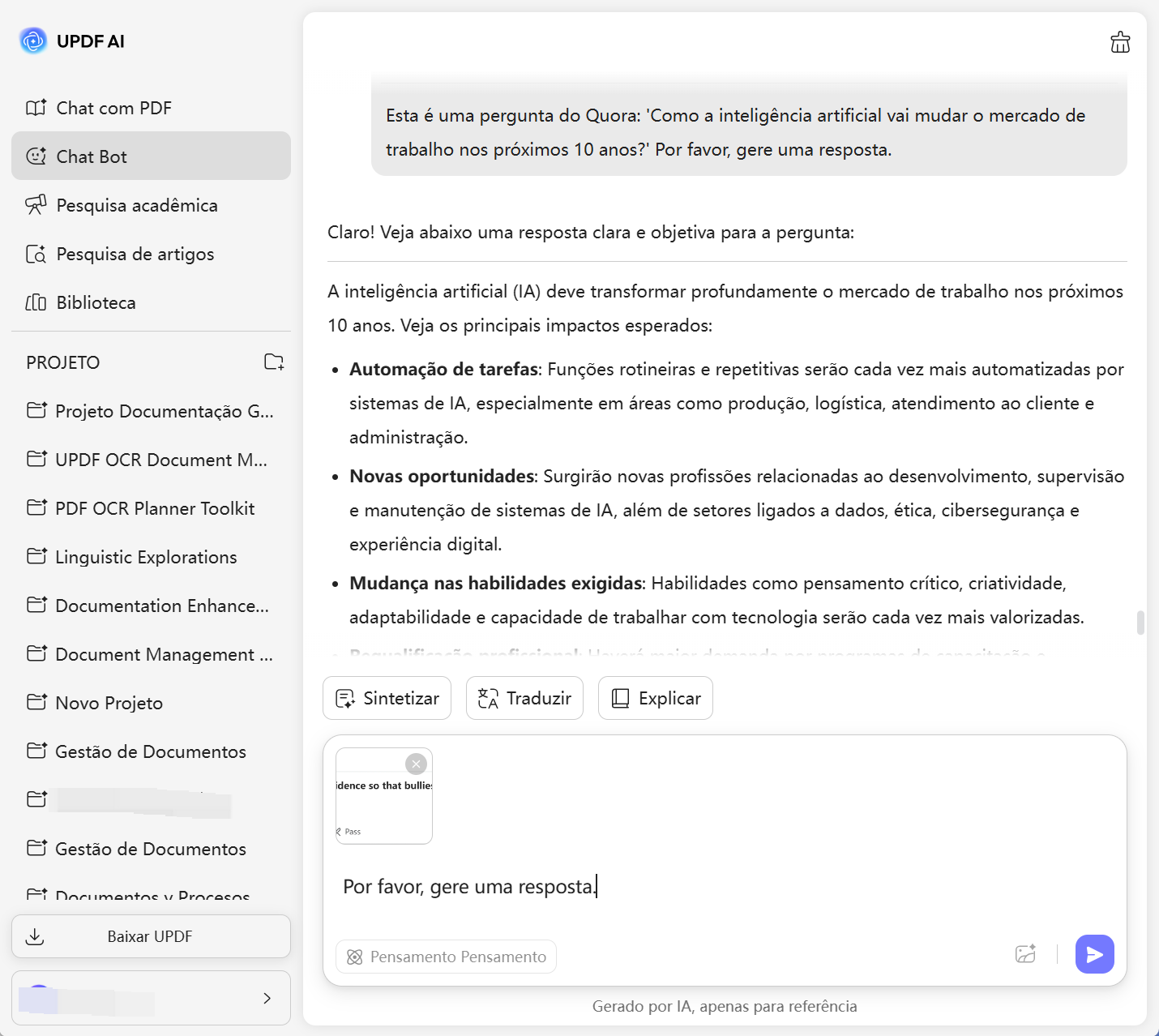The width and height of the screenshot is (1159, 1036).
Task: Click the image upload icon
Action: coord(1025,954)
